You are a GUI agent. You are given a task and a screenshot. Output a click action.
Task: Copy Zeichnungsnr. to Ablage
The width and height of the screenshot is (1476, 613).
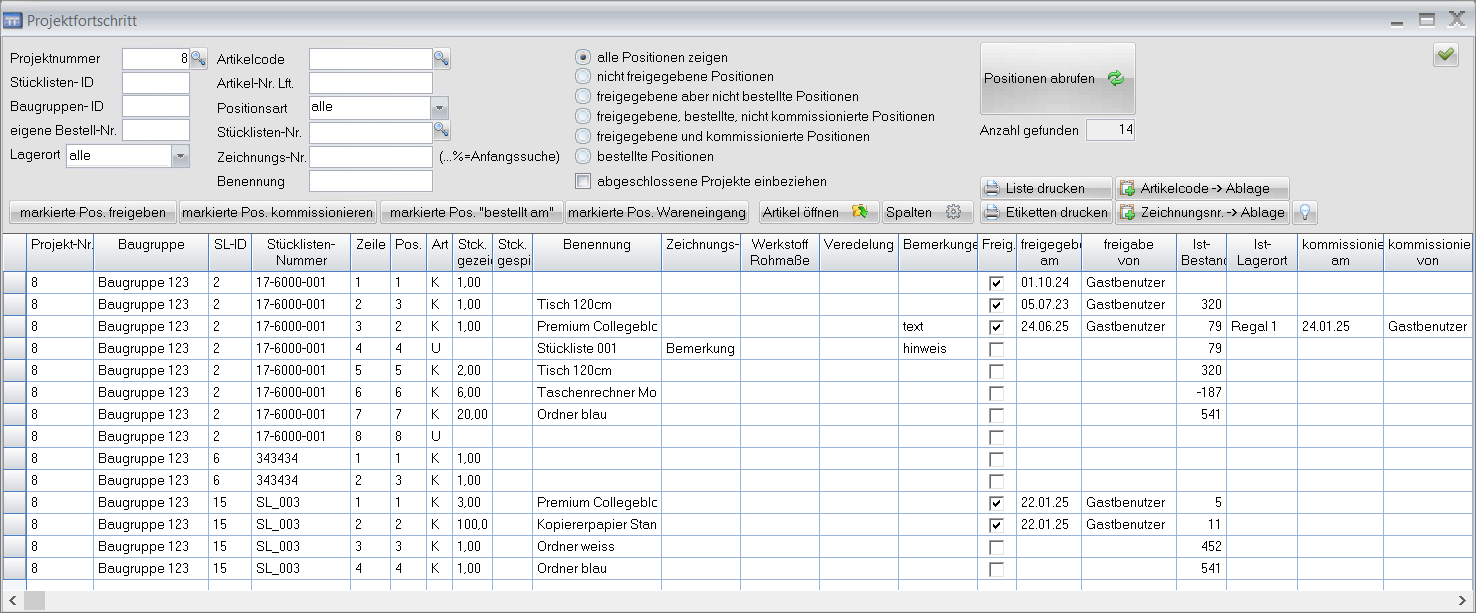[1202, 212]
